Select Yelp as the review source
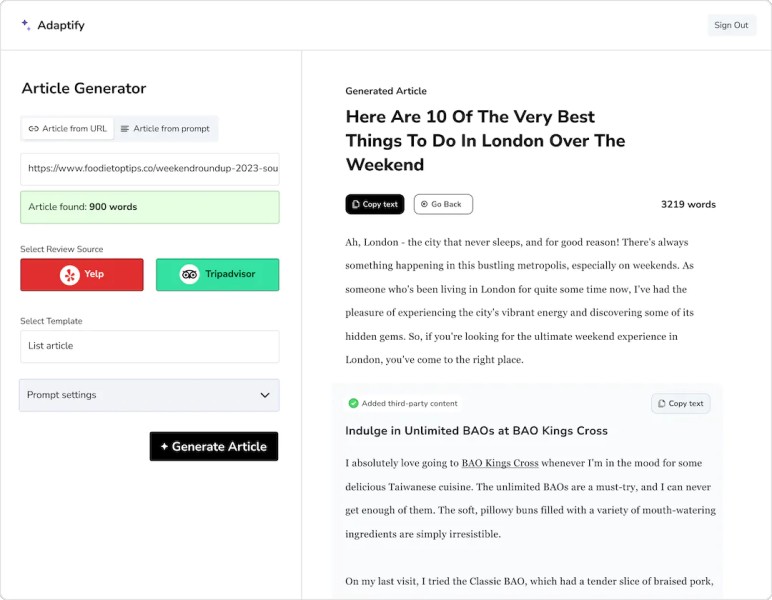 (x=82, y=275)
